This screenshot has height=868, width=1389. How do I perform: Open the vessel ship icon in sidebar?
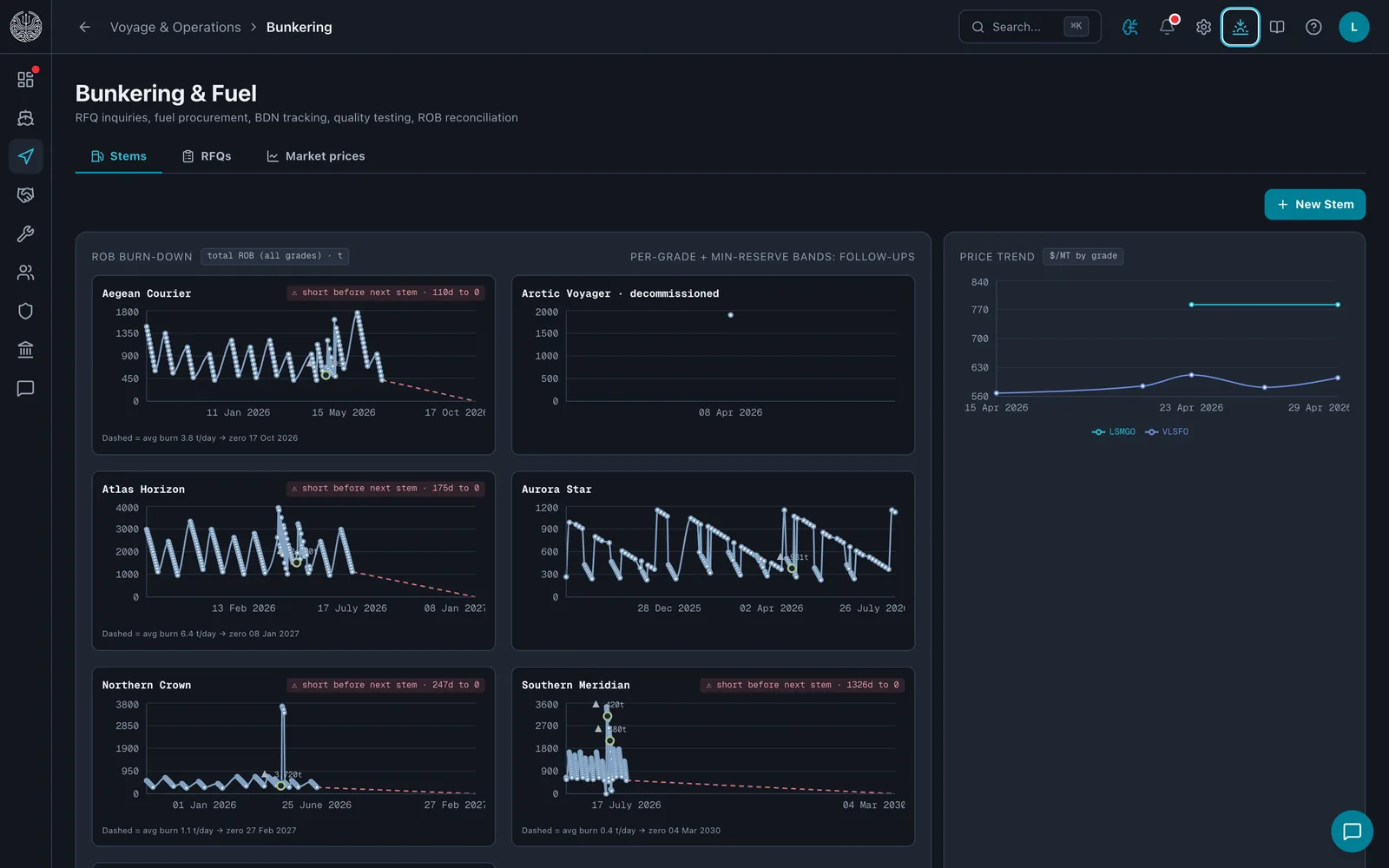25,118
